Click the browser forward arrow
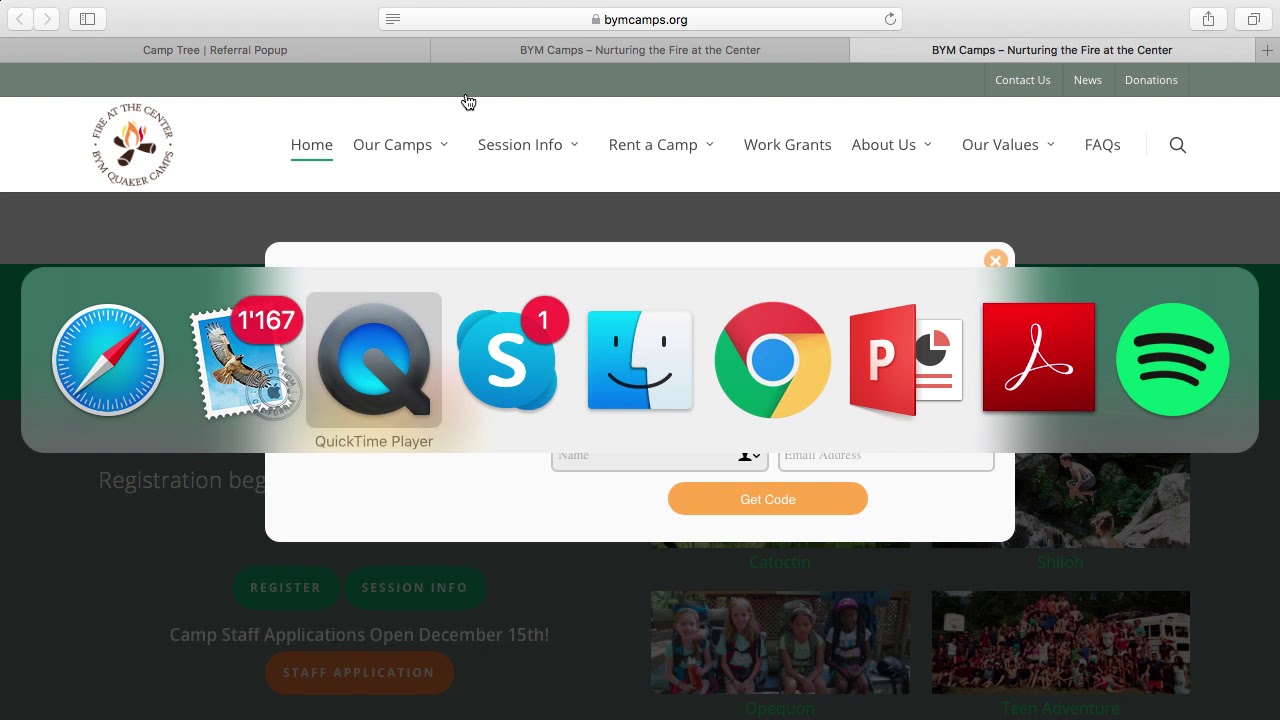Viewport: 1280px width, 720px height. tap(47, 19)
